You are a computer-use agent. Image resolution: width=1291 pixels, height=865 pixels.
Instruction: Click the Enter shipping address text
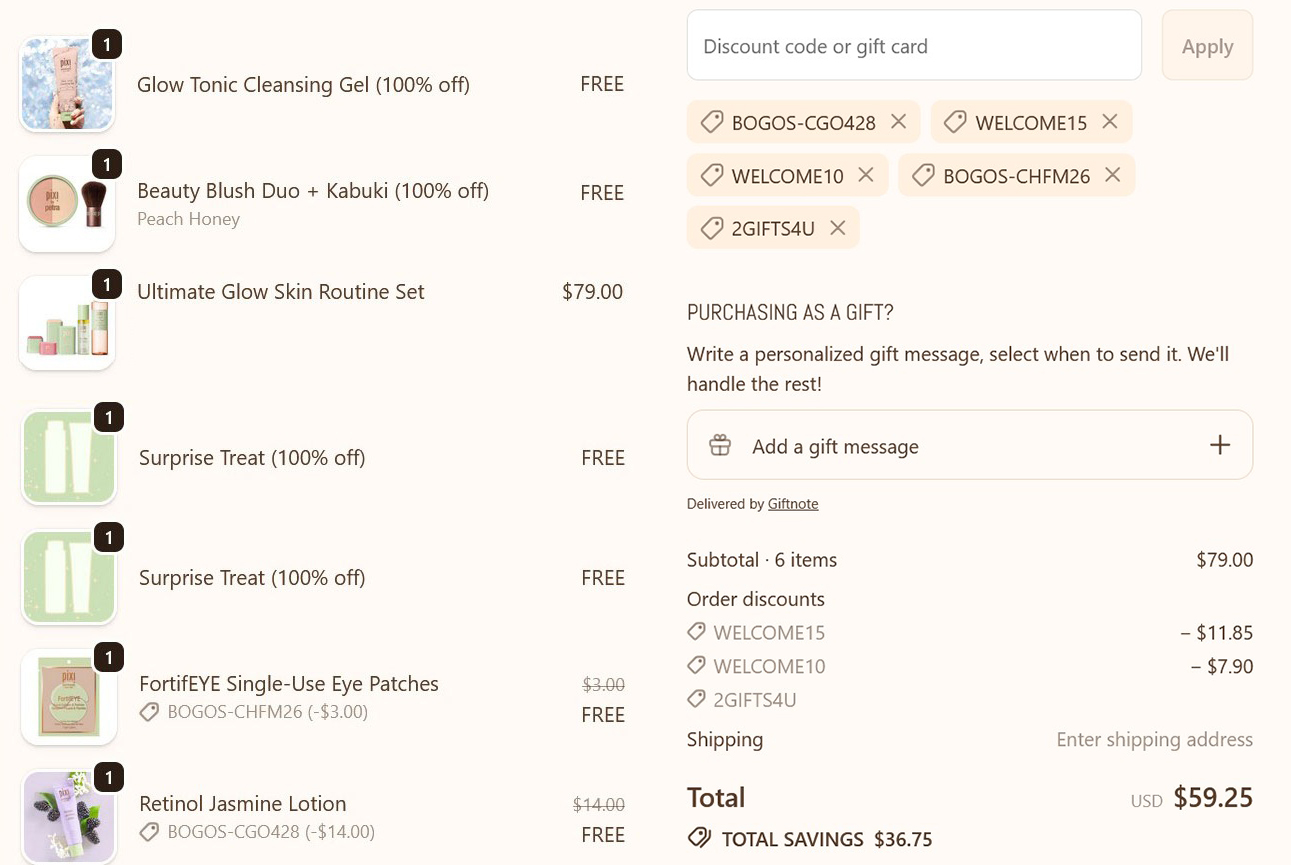tap(1155, 740)
